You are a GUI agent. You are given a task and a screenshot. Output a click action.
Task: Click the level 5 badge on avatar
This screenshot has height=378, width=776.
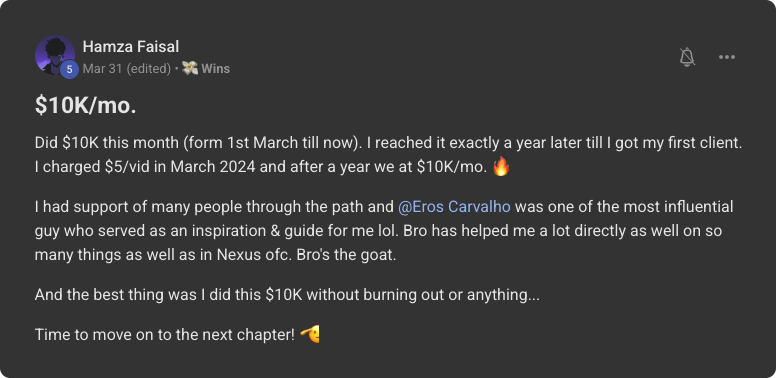coord(69,70)
